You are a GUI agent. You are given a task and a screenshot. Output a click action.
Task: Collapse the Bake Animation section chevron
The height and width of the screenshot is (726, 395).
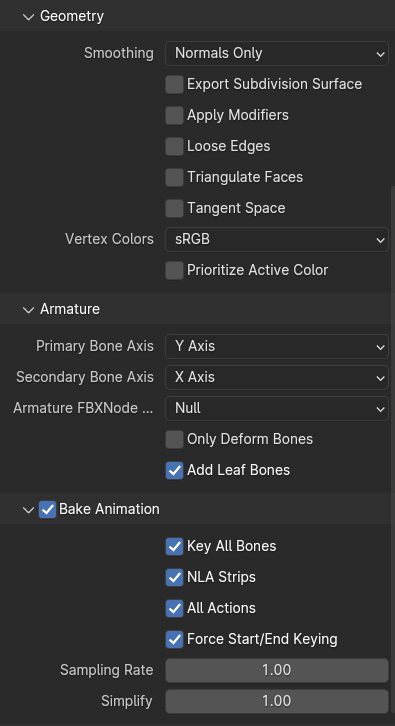[29, 510]
